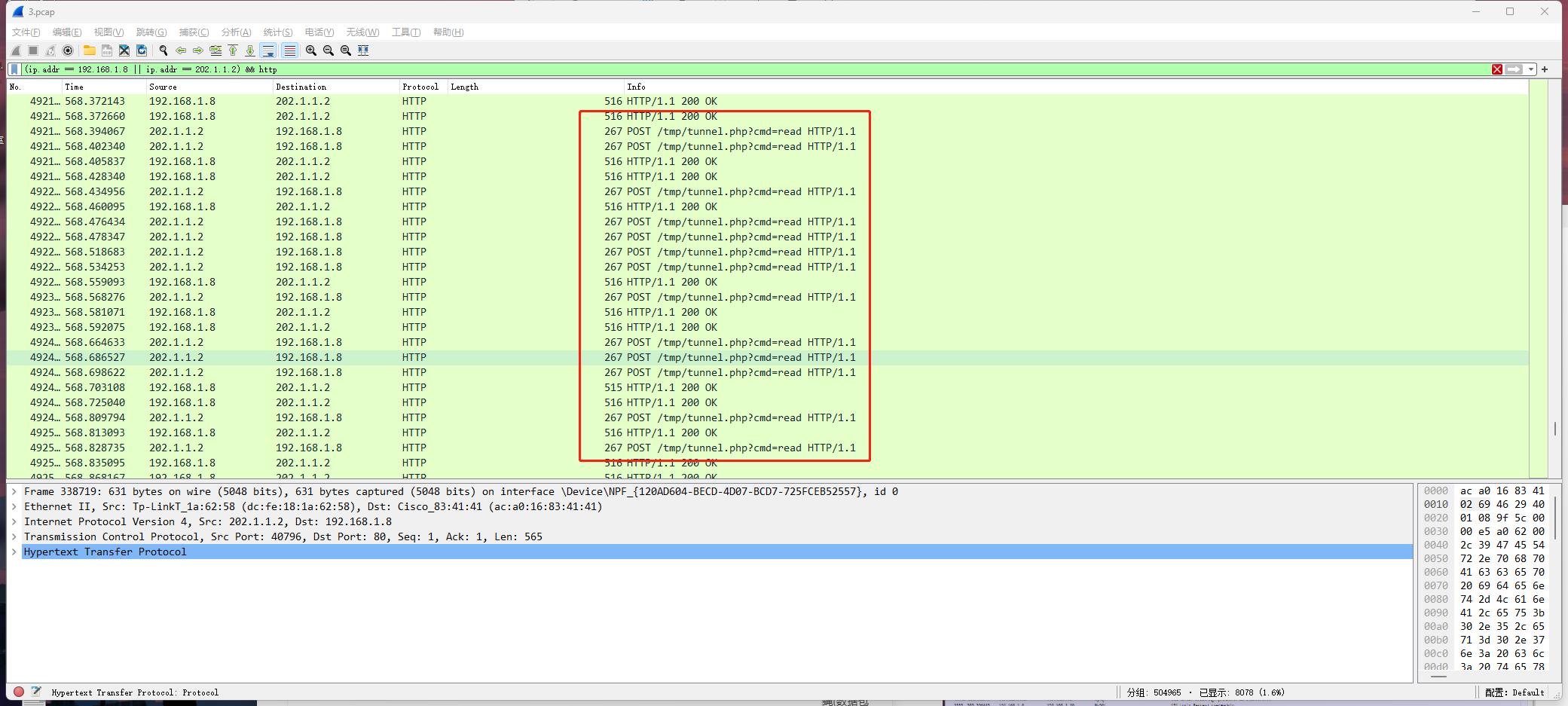Click the resize columns to fit icon

coord(363,50)
